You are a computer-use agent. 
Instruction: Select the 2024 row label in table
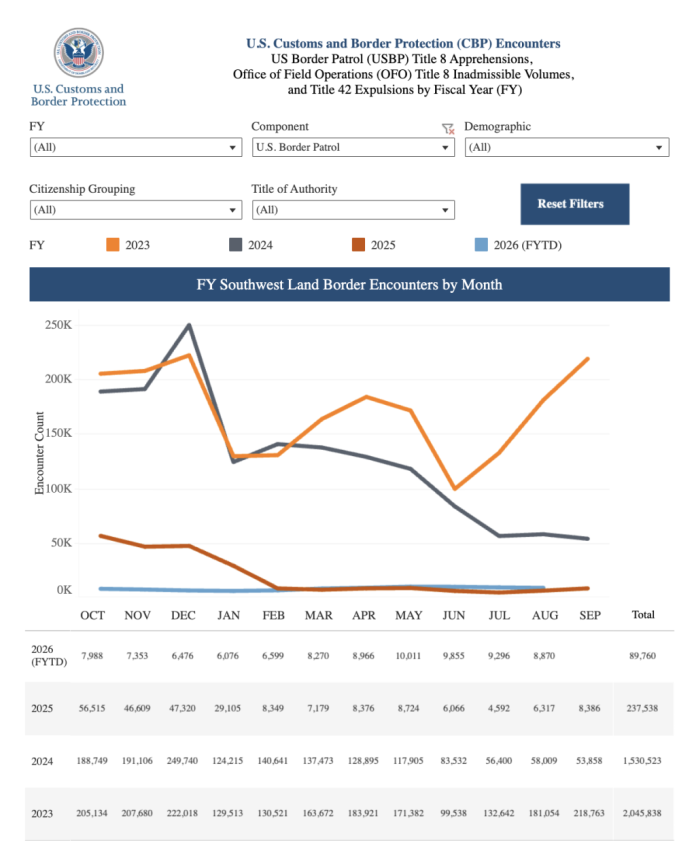[42, 761]
